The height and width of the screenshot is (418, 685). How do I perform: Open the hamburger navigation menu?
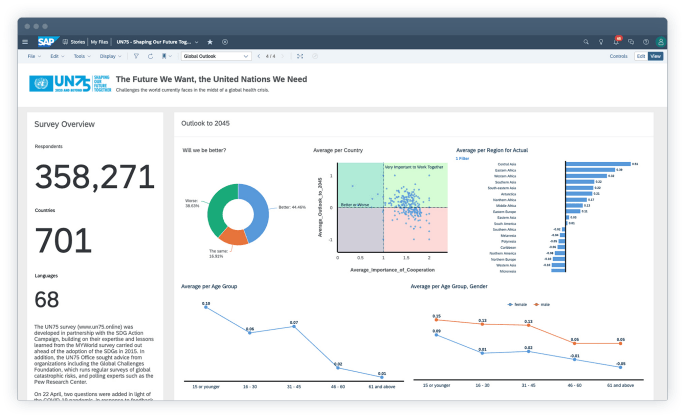click(x=25, y=42)
